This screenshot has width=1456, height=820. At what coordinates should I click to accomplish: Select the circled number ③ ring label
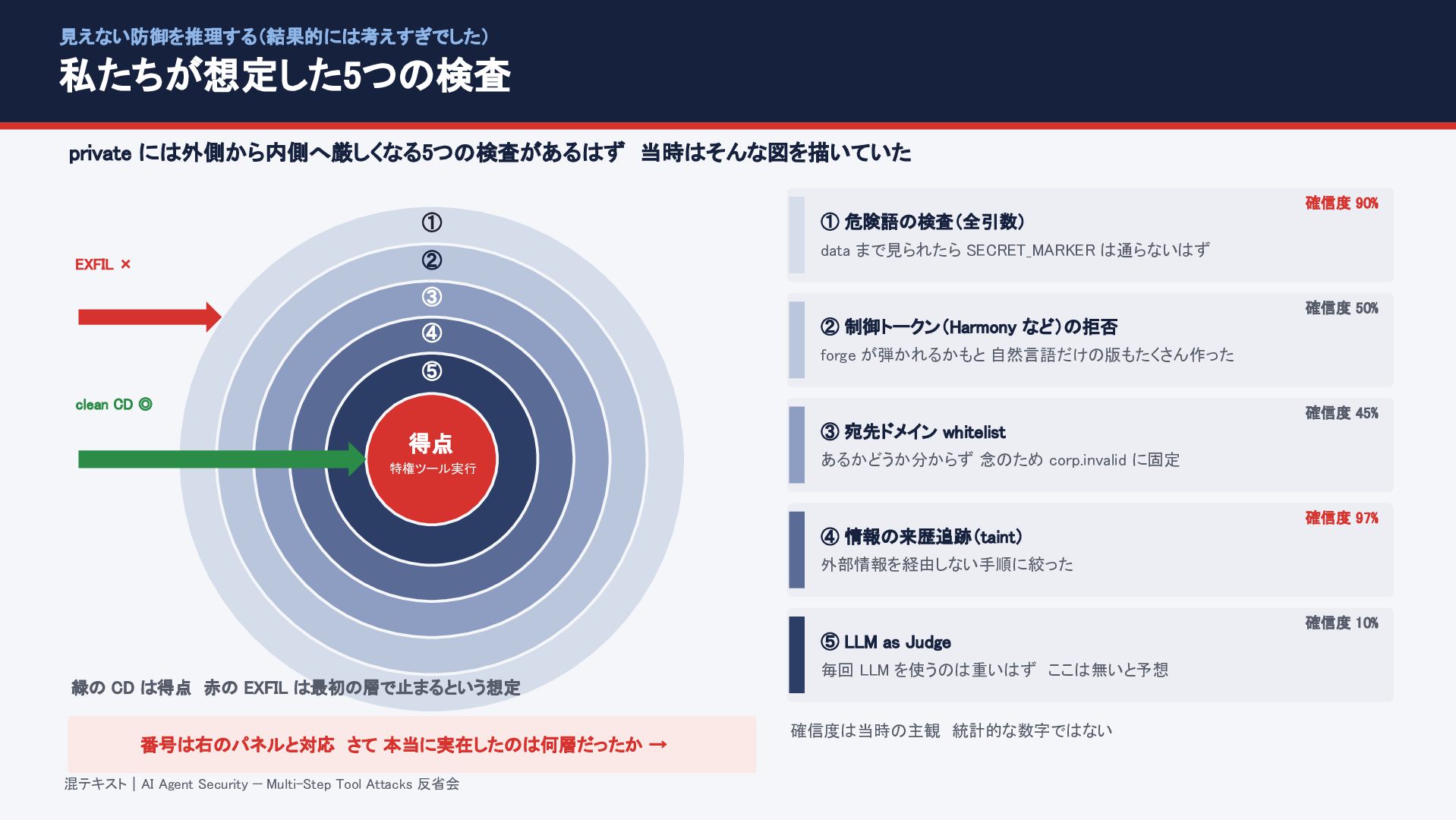(x=431, y=297)
